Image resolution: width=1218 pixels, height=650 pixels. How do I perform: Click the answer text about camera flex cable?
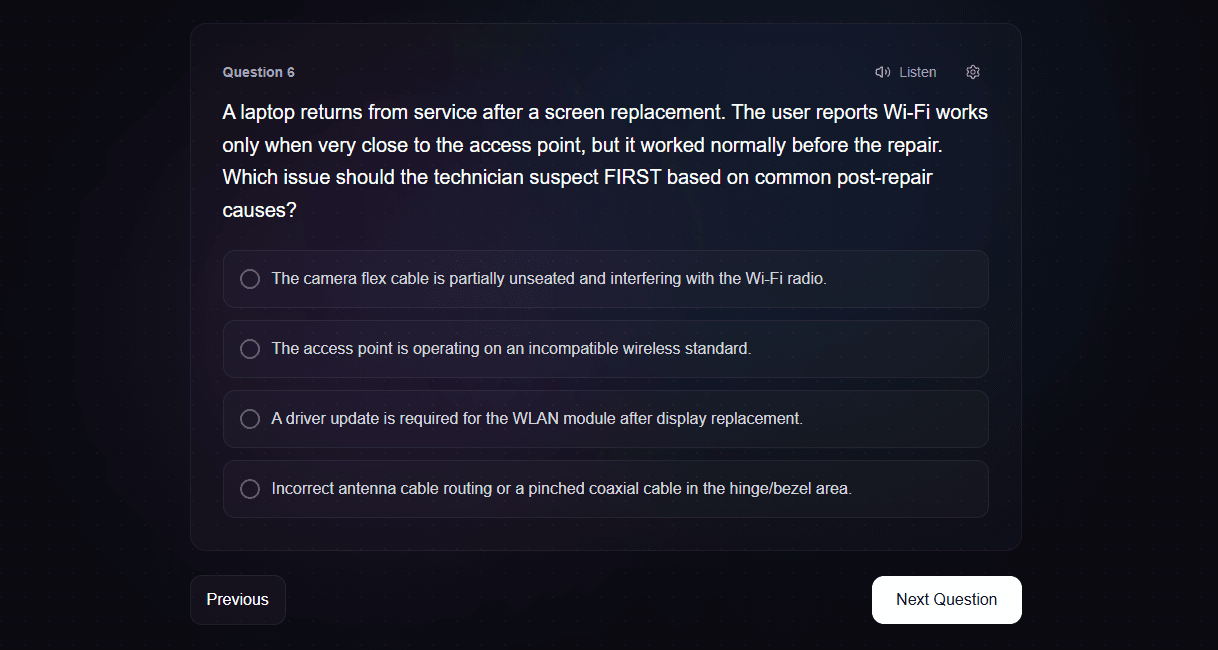tap(549, 279)
